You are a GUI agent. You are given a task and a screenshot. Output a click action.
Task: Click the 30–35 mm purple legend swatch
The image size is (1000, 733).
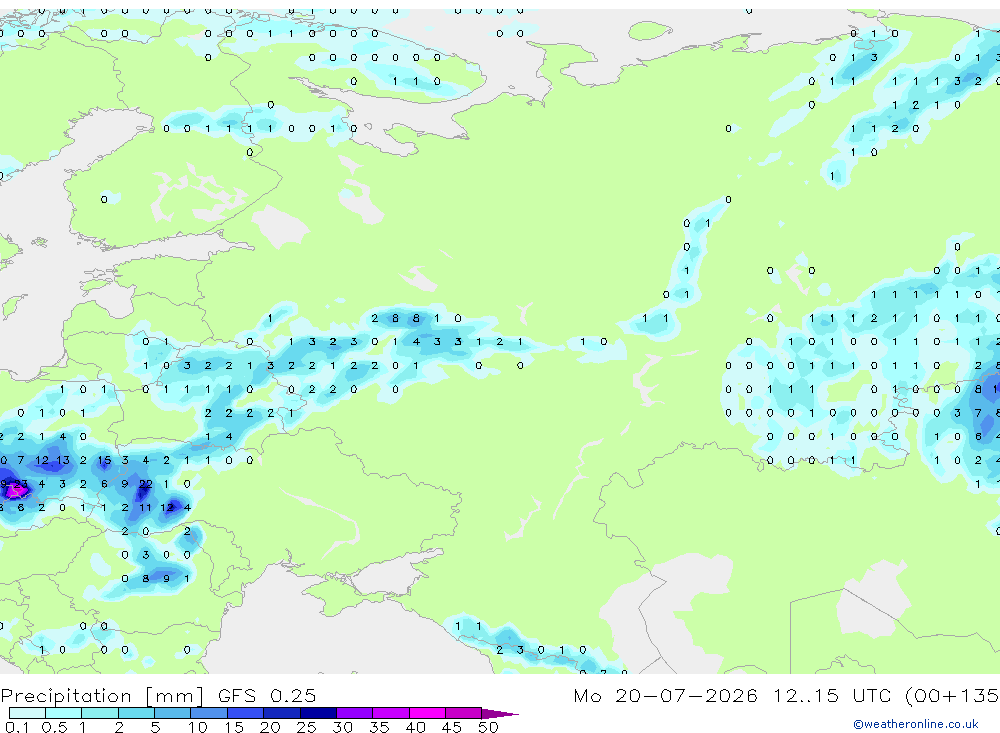(355, 713)
